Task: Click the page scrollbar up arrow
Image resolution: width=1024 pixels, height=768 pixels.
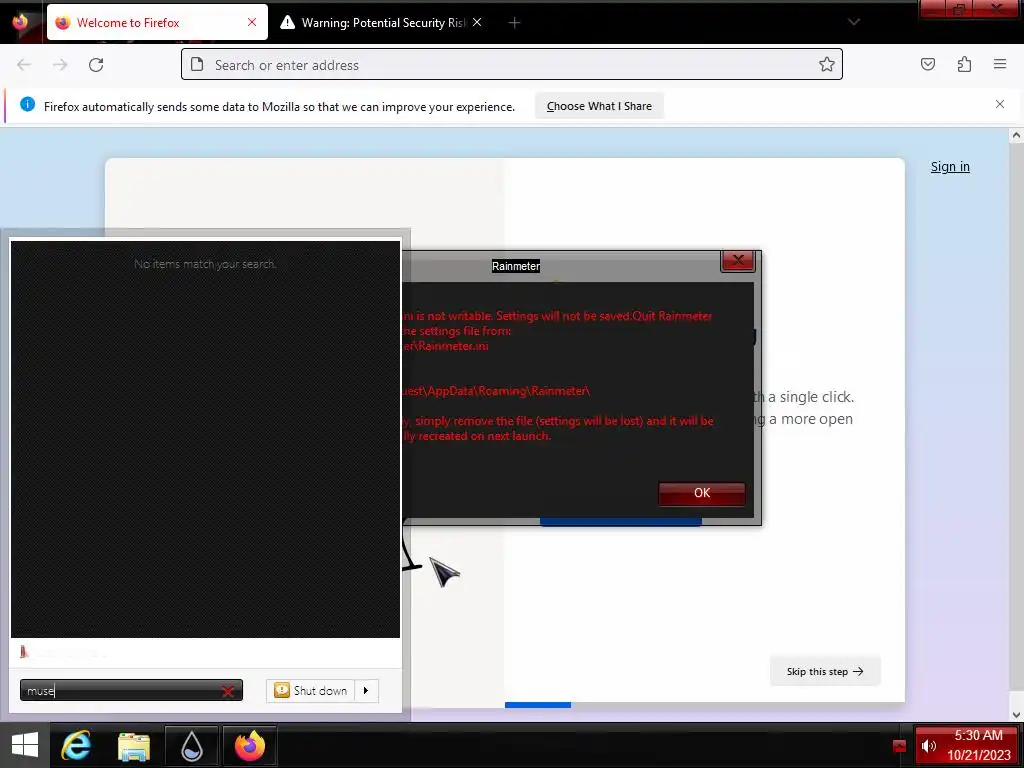Action: [x=1016, y=135]
